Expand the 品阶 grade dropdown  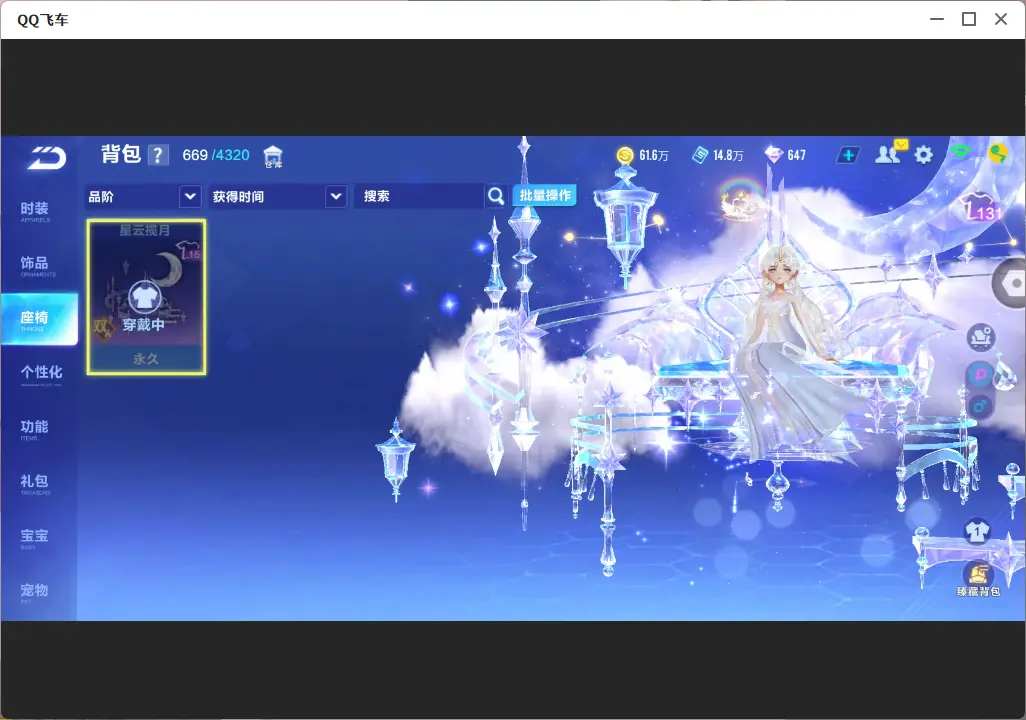[143, 196]
